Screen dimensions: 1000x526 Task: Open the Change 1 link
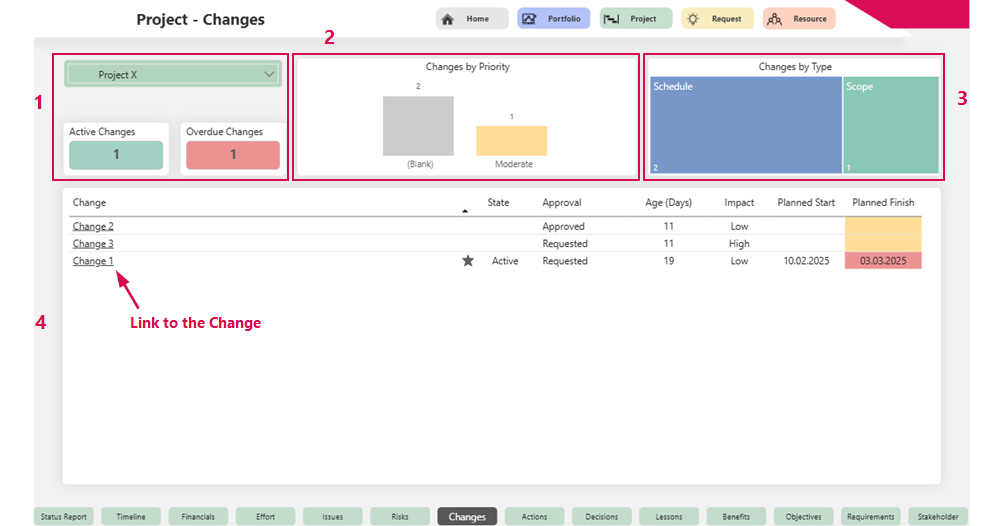(x=93, y=261)
